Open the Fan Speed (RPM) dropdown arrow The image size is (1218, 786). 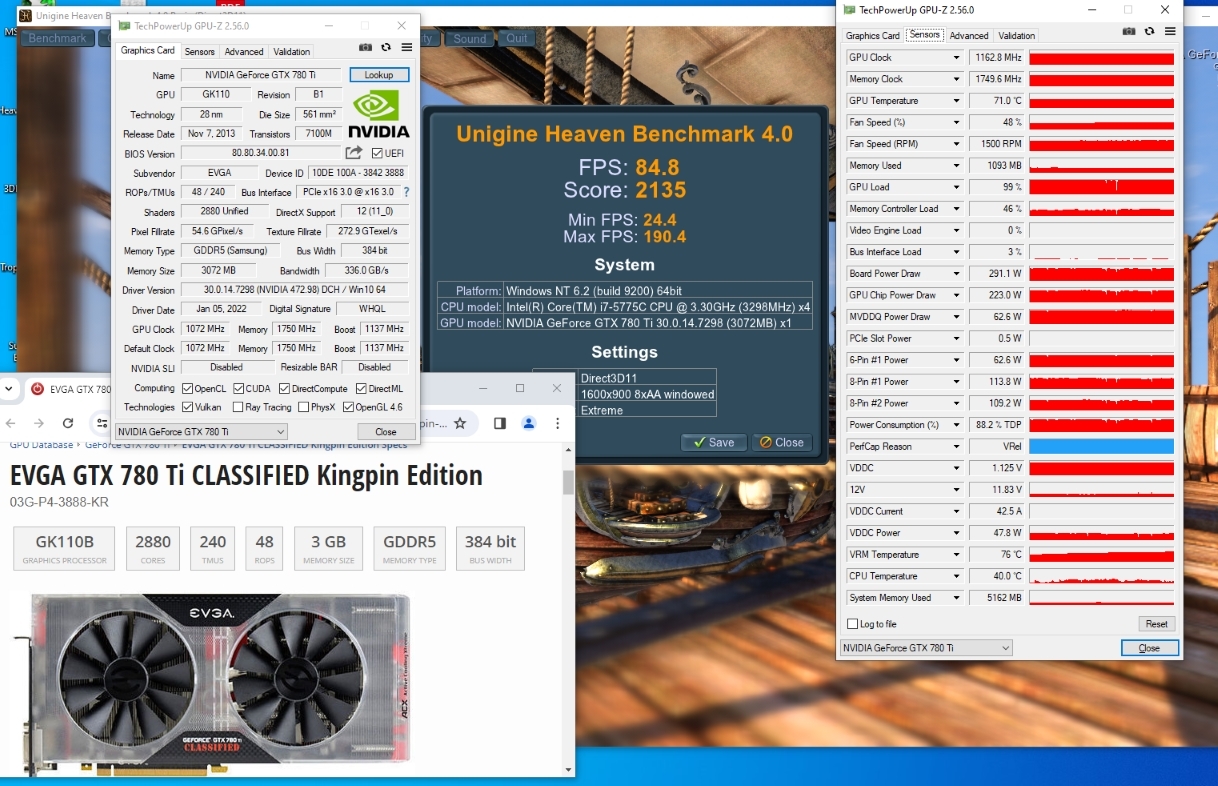pos(956,144)
